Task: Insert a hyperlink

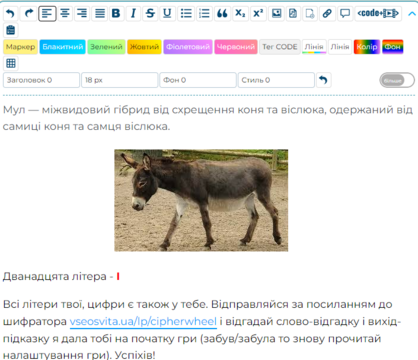Action: point(327,14)
